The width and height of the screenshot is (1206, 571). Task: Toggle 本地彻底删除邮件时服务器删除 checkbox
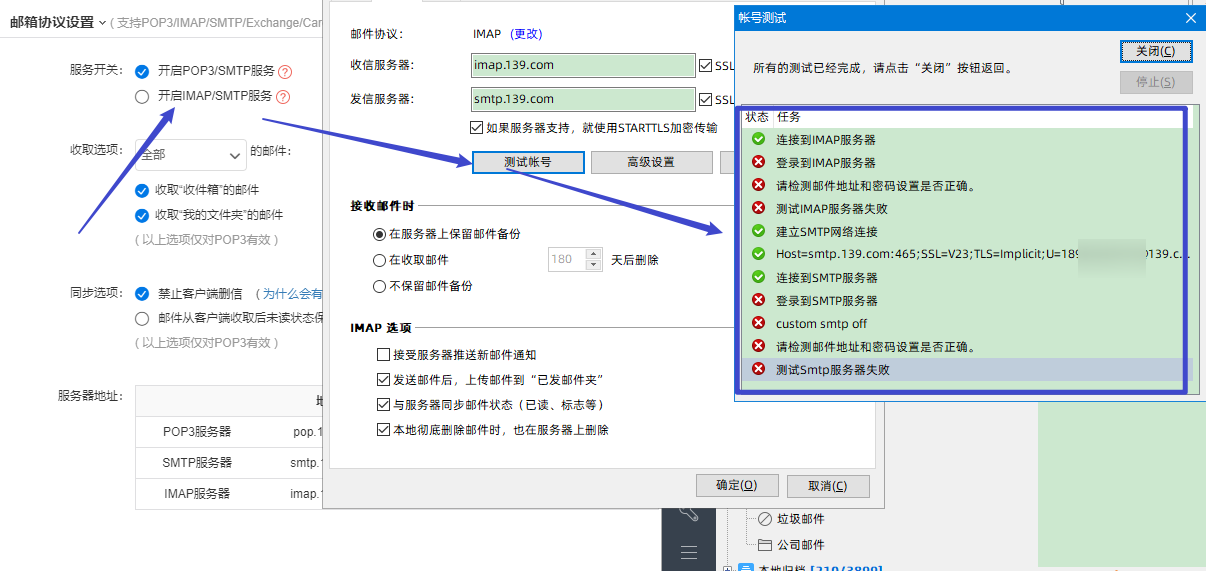[383, 430]
